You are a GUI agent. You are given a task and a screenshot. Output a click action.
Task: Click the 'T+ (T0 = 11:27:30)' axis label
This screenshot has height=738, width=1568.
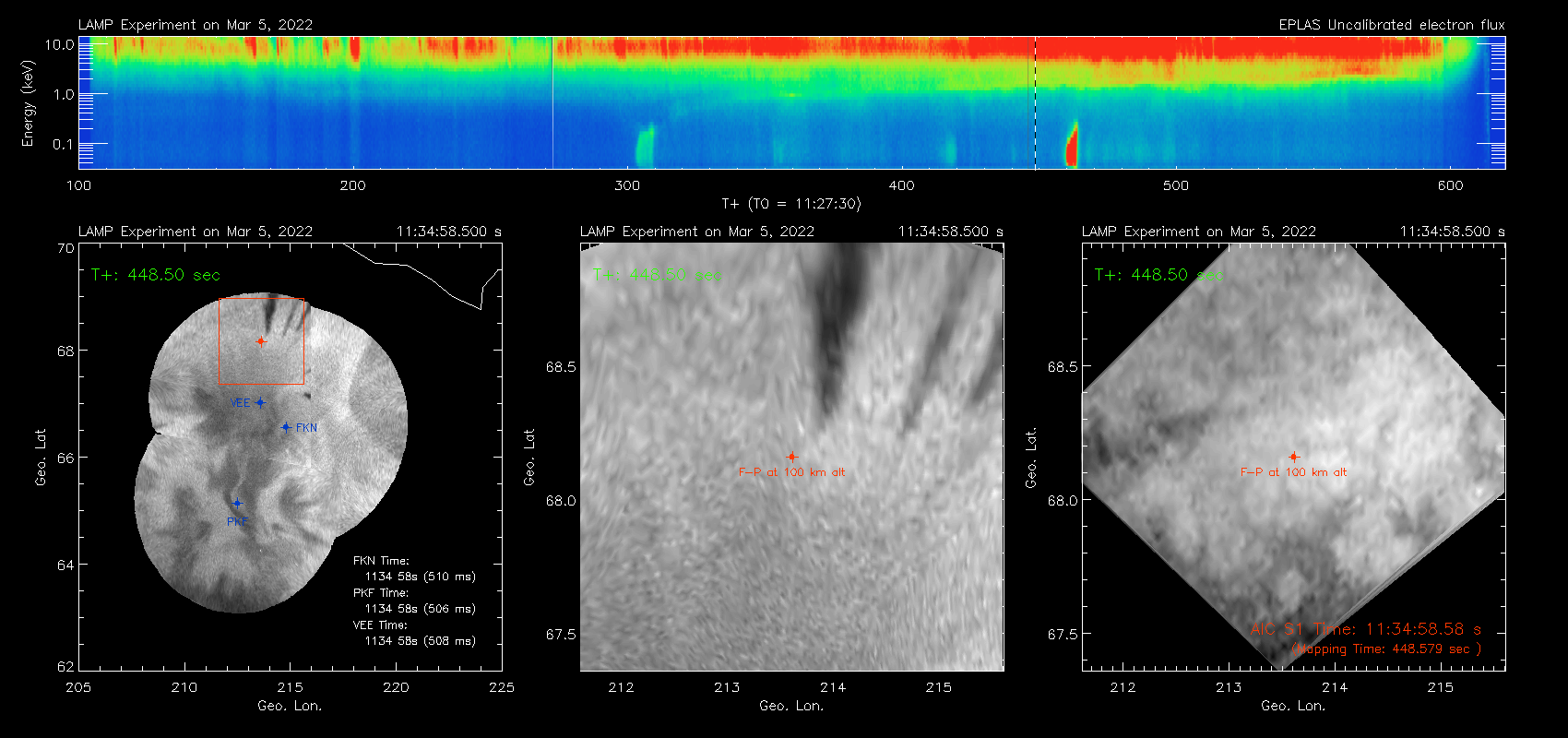pyautogui.click(x=790, y=204)
